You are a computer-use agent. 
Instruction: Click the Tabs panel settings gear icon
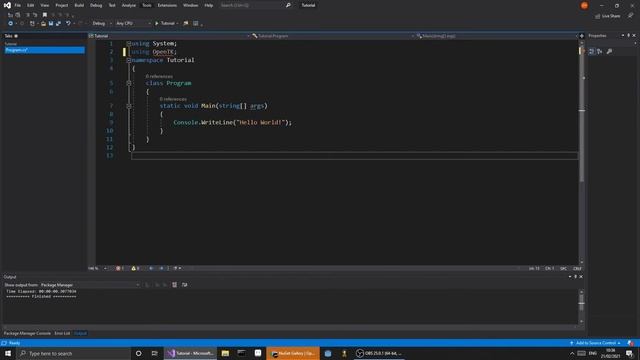16,36
